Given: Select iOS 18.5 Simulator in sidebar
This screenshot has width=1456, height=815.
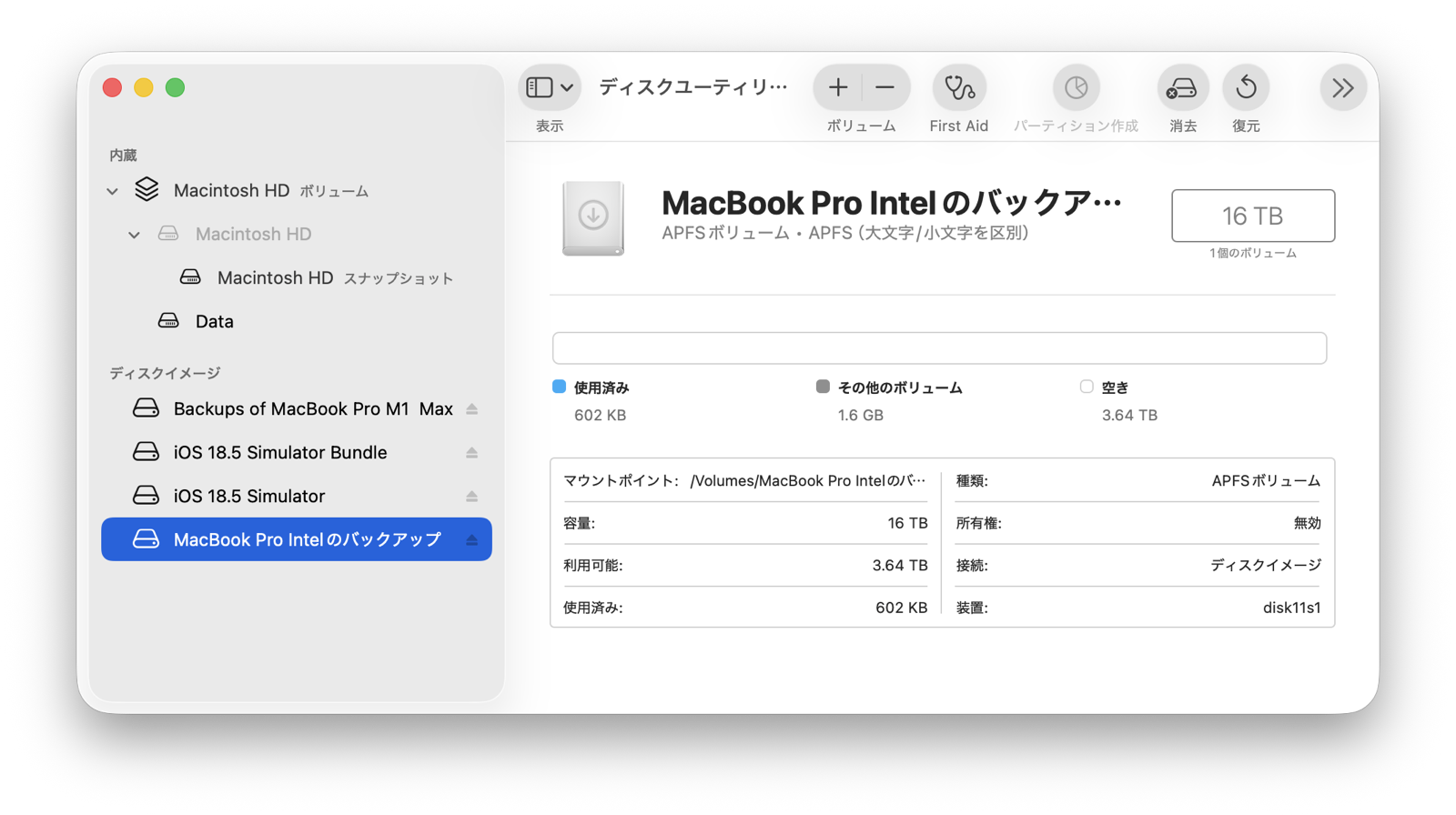Looking at the screenshot, I should click(249, 497).
